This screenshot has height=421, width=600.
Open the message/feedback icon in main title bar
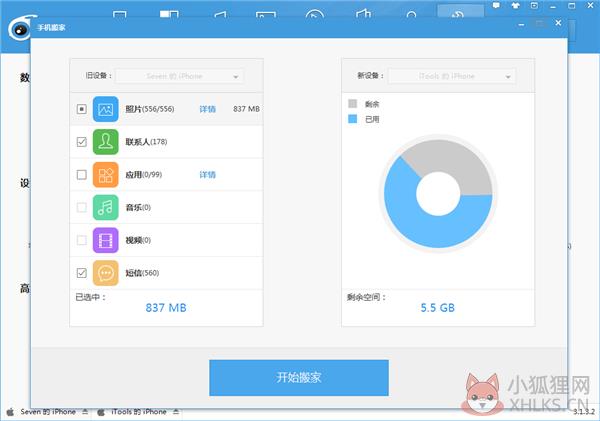click(496, 5)
